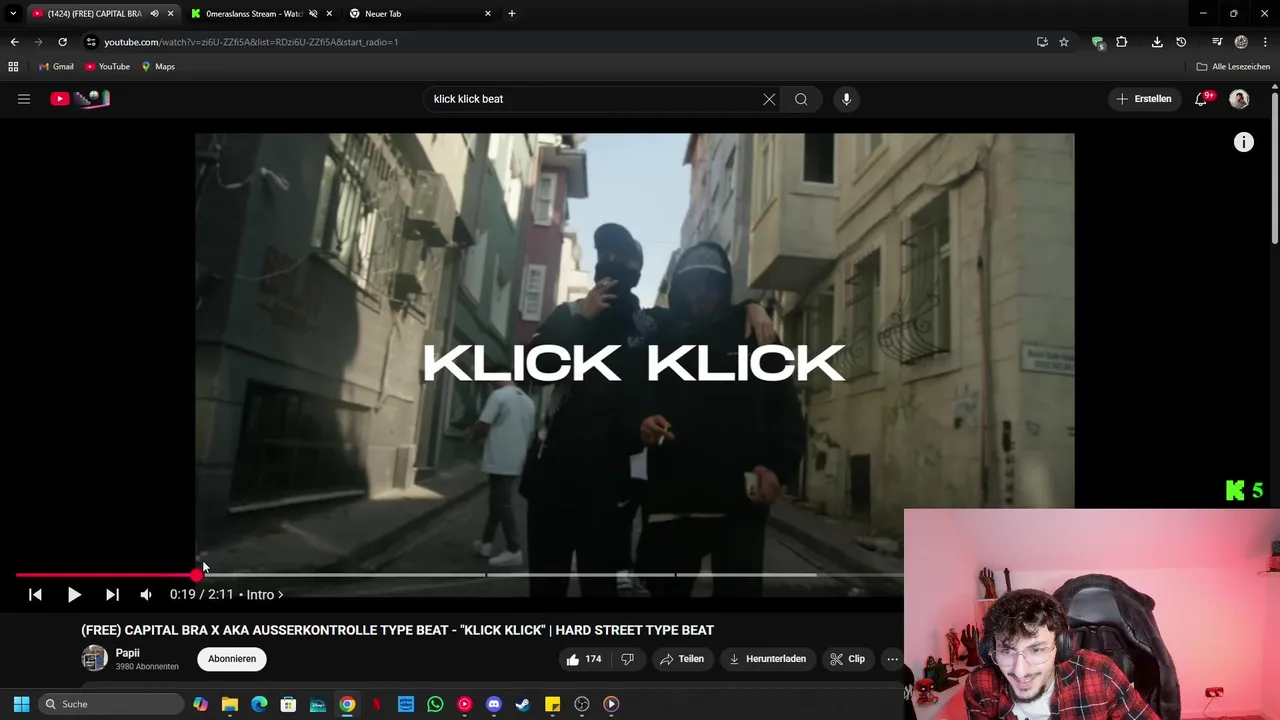Open the browser history clock icon
Viewport: 1280px width, 720px height.
1181,42
